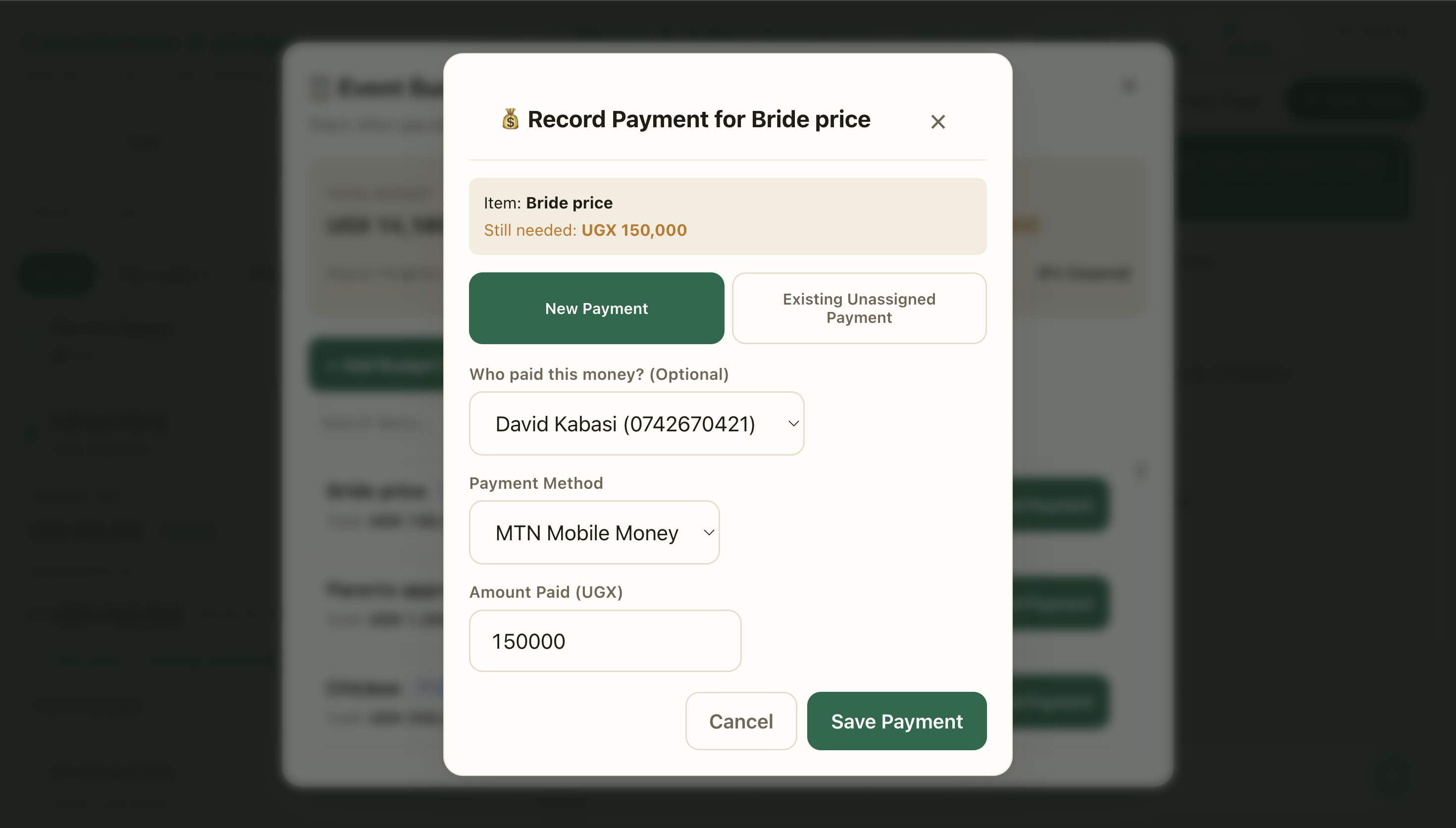Viewport: 1456px width, 828px height.
Task: Select the New Payment tab
Action: click(x=596, y=308)
